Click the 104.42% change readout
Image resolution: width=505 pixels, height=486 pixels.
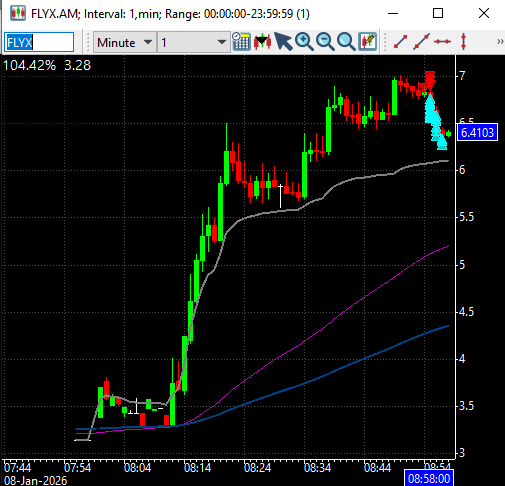(30, 65)
